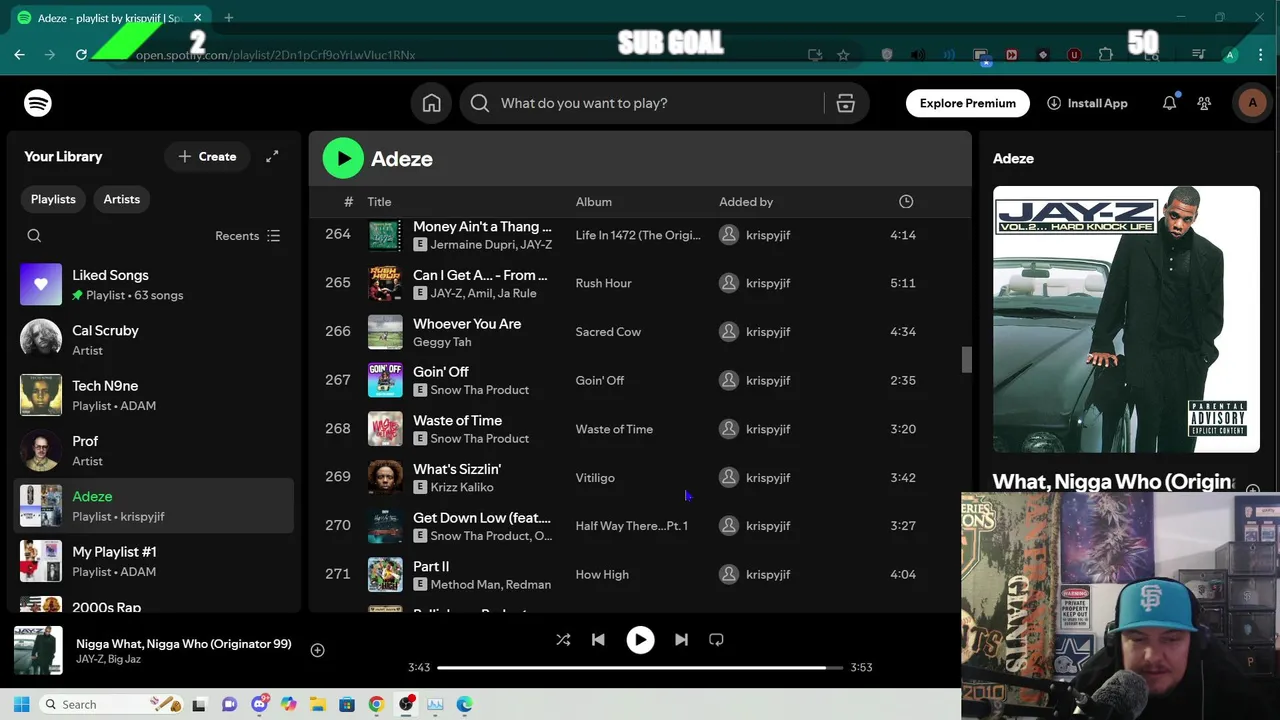
Task: Click the taskbar Search box
Action: [111, 704]
